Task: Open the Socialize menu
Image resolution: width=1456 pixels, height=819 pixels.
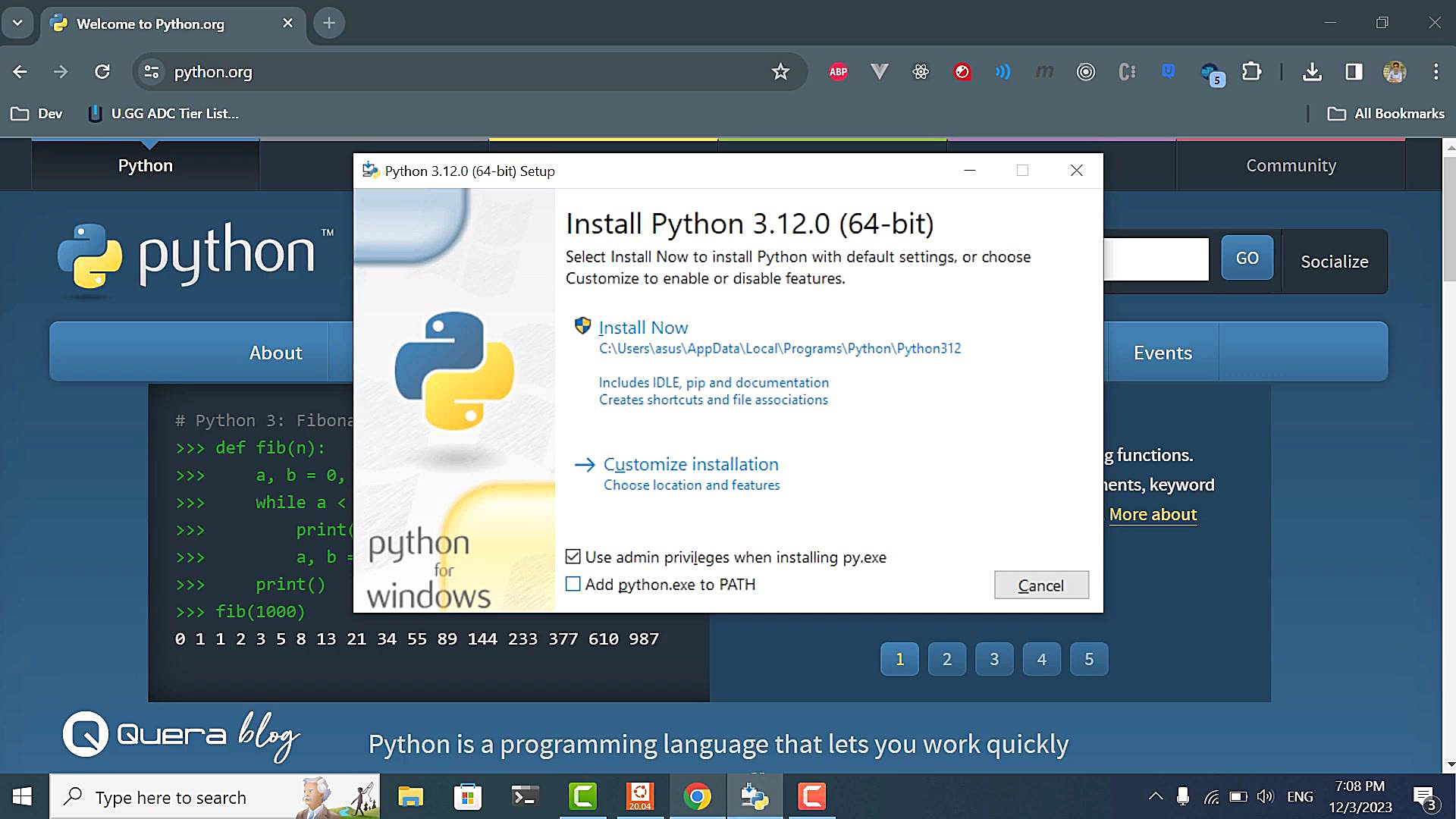Action: click(1335, 262)
